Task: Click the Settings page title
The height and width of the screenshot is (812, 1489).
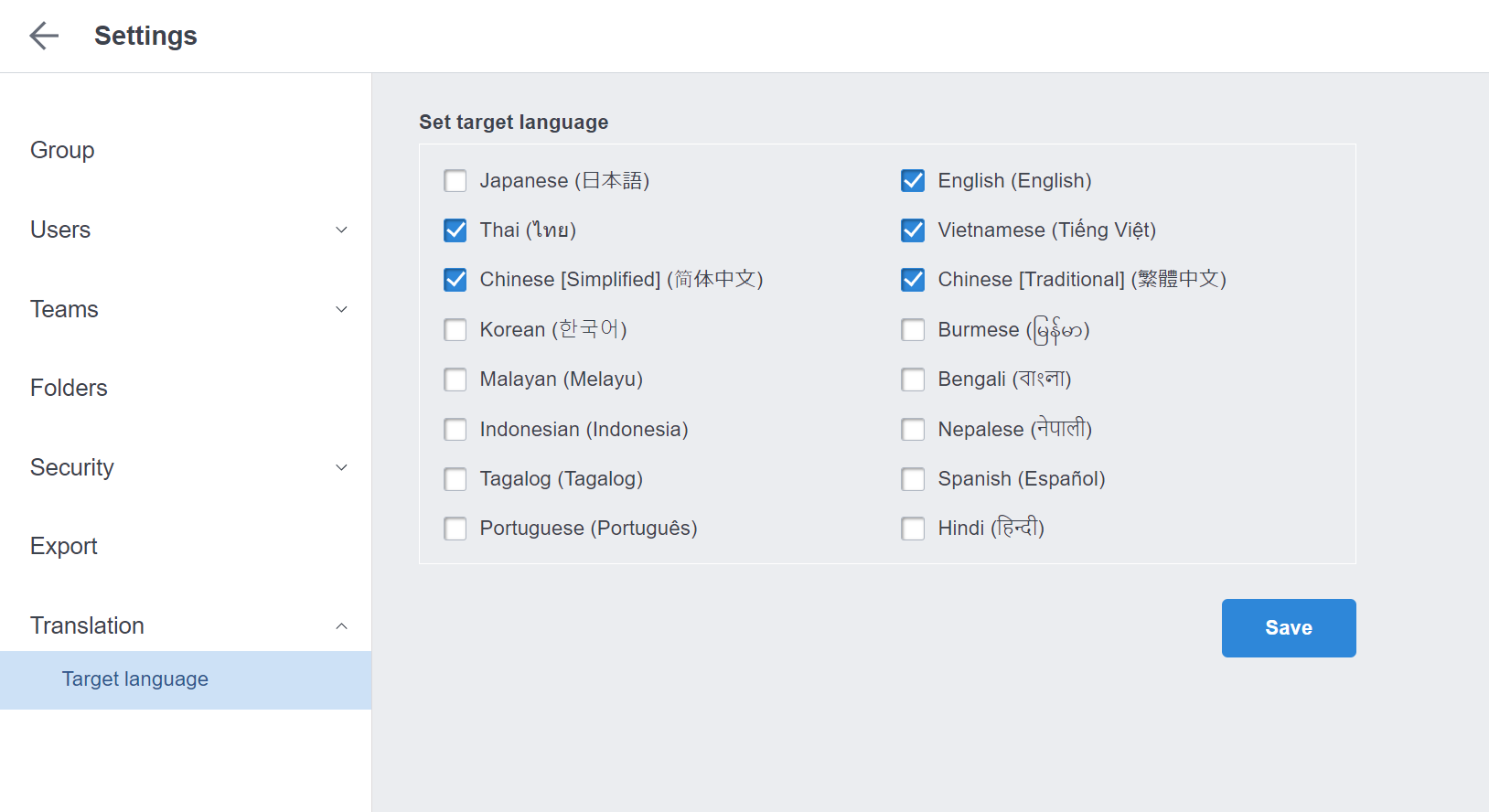Action: pos(145,36)
